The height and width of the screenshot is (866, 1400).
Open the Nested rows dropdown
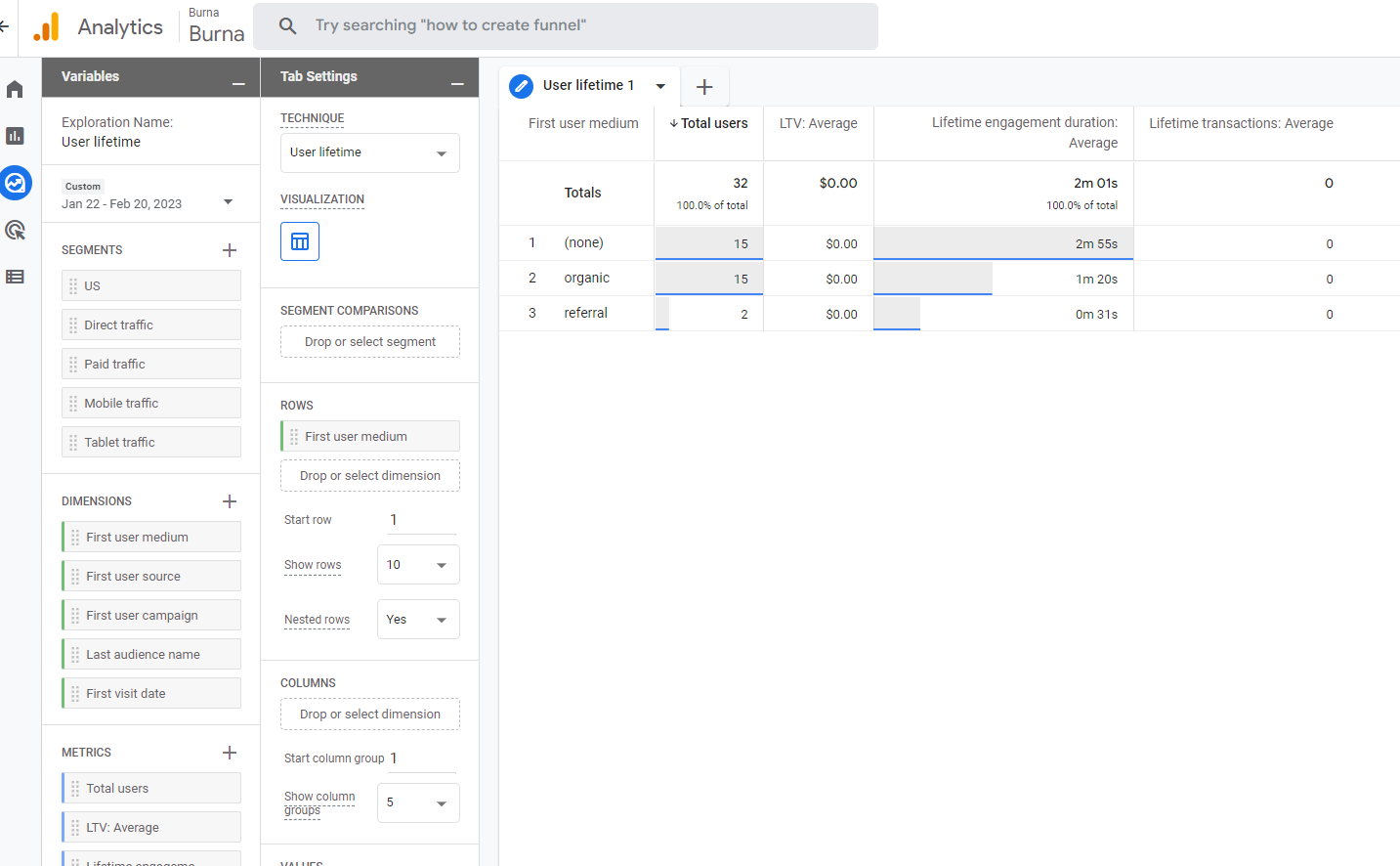[418, 620]
